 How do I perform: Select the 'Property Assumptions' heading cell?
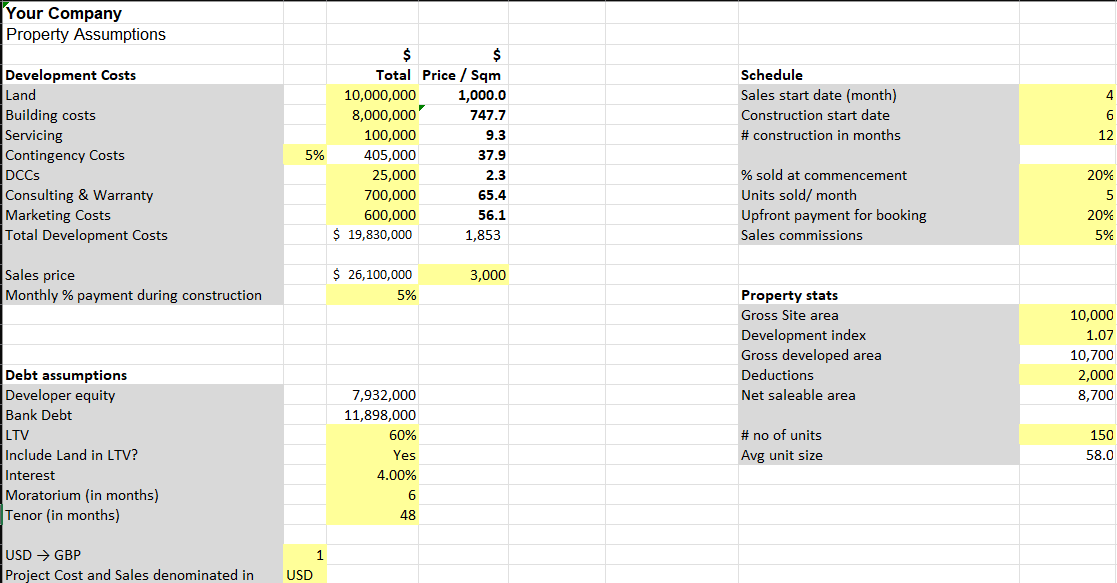click(142, 34)
